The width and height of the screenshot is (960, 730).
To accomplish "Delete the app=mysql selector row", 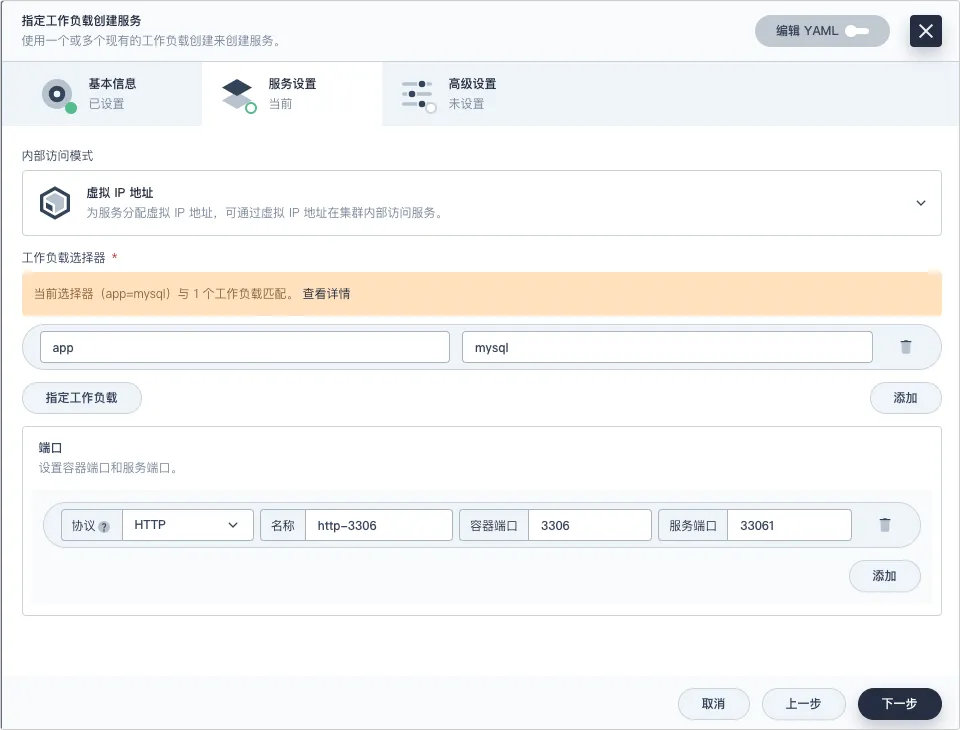I will 906,347.
